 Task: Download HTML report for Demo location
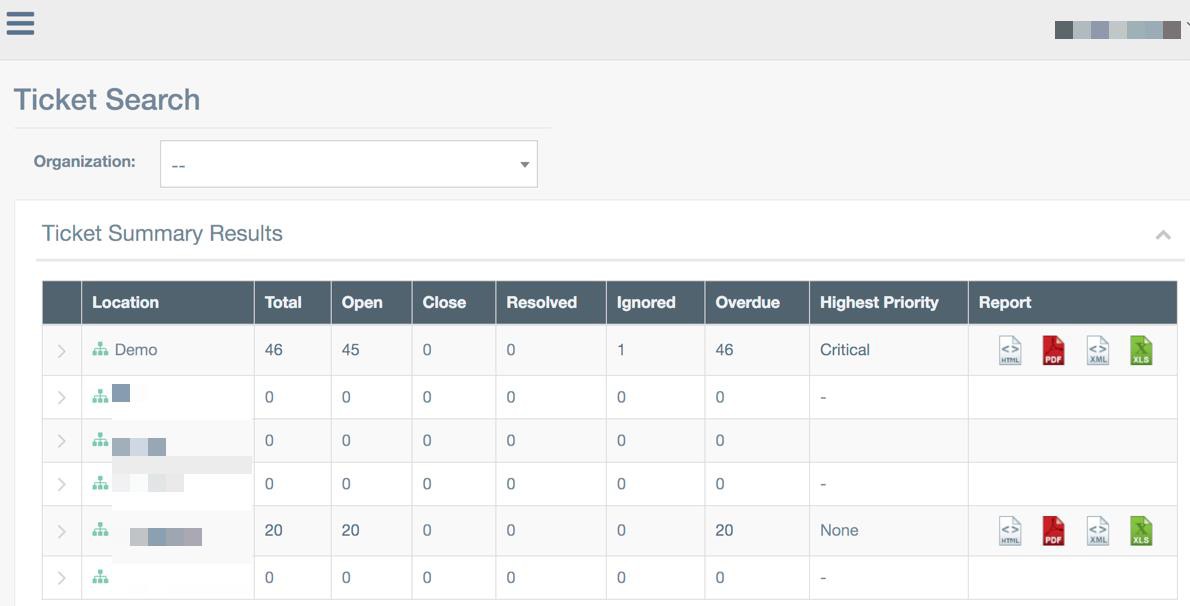click(x=1010, y=350)
